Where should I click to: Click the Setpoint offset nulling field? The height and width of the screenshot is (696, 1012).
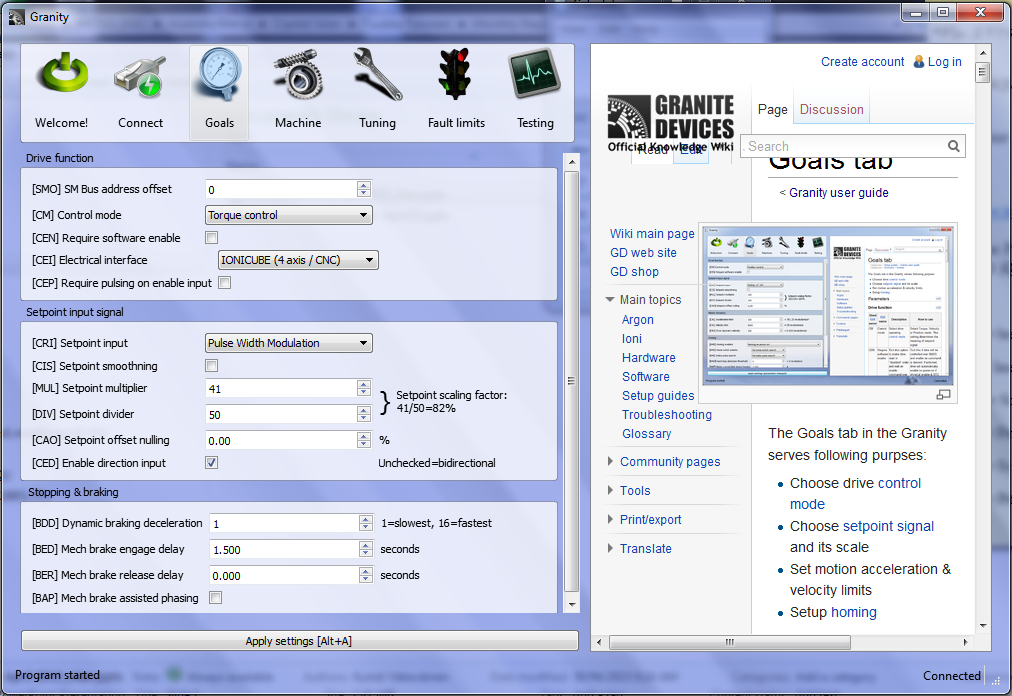(281, 440)
